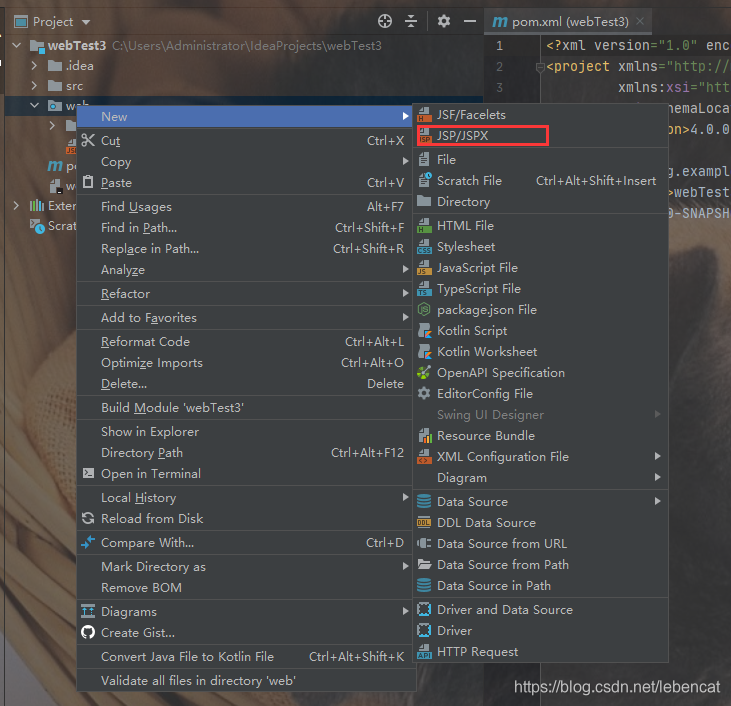Open the Project view dropdown
This screenshot has height=706, width=731.
click(86, 22)
